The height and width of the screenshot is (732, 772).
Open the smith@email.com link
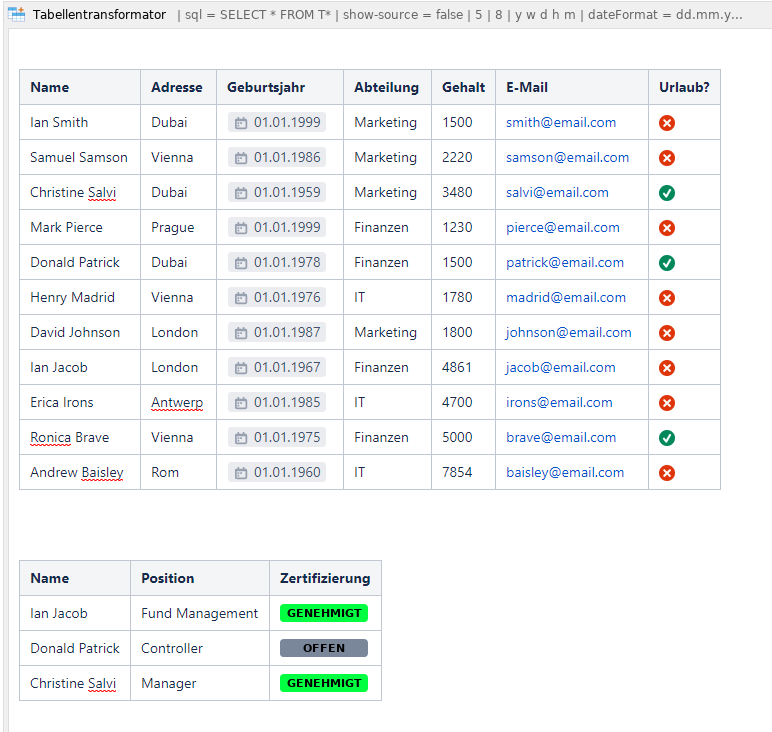pos(561,122)
